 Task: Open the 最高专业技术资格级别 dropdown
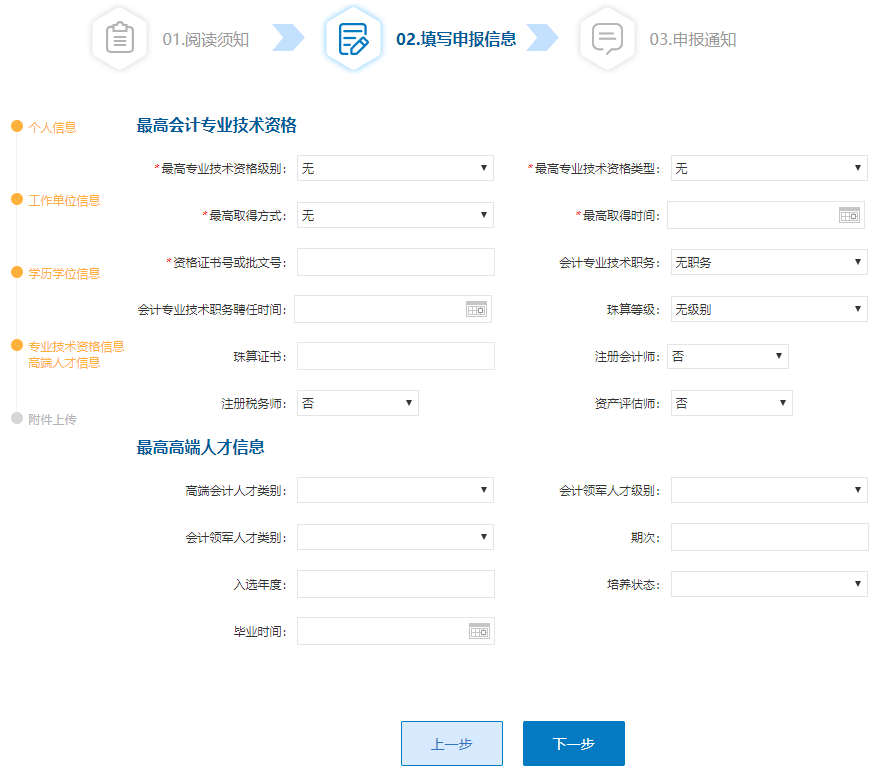[x=395, y=168]
